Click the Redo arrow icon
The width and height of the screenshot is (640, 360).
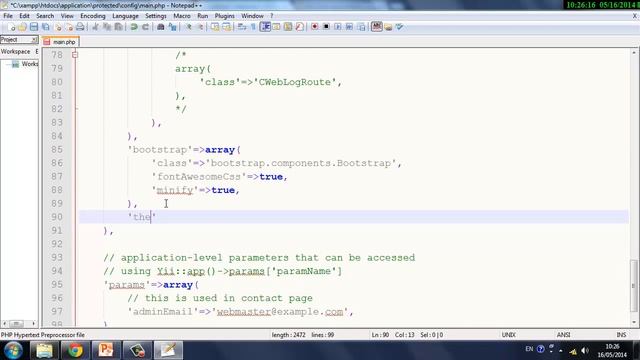point(145,27)
